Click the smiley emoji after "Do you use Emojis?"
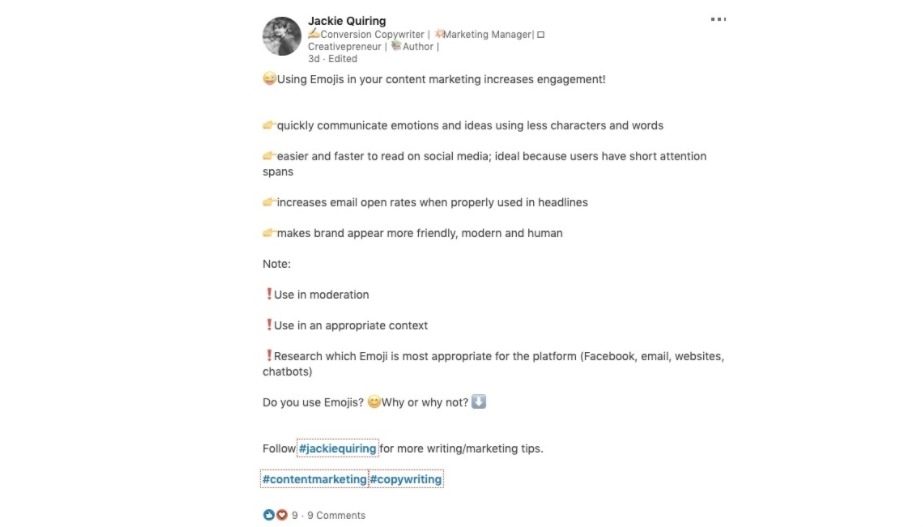Screen dimensions: 923x527 [374, 403]
